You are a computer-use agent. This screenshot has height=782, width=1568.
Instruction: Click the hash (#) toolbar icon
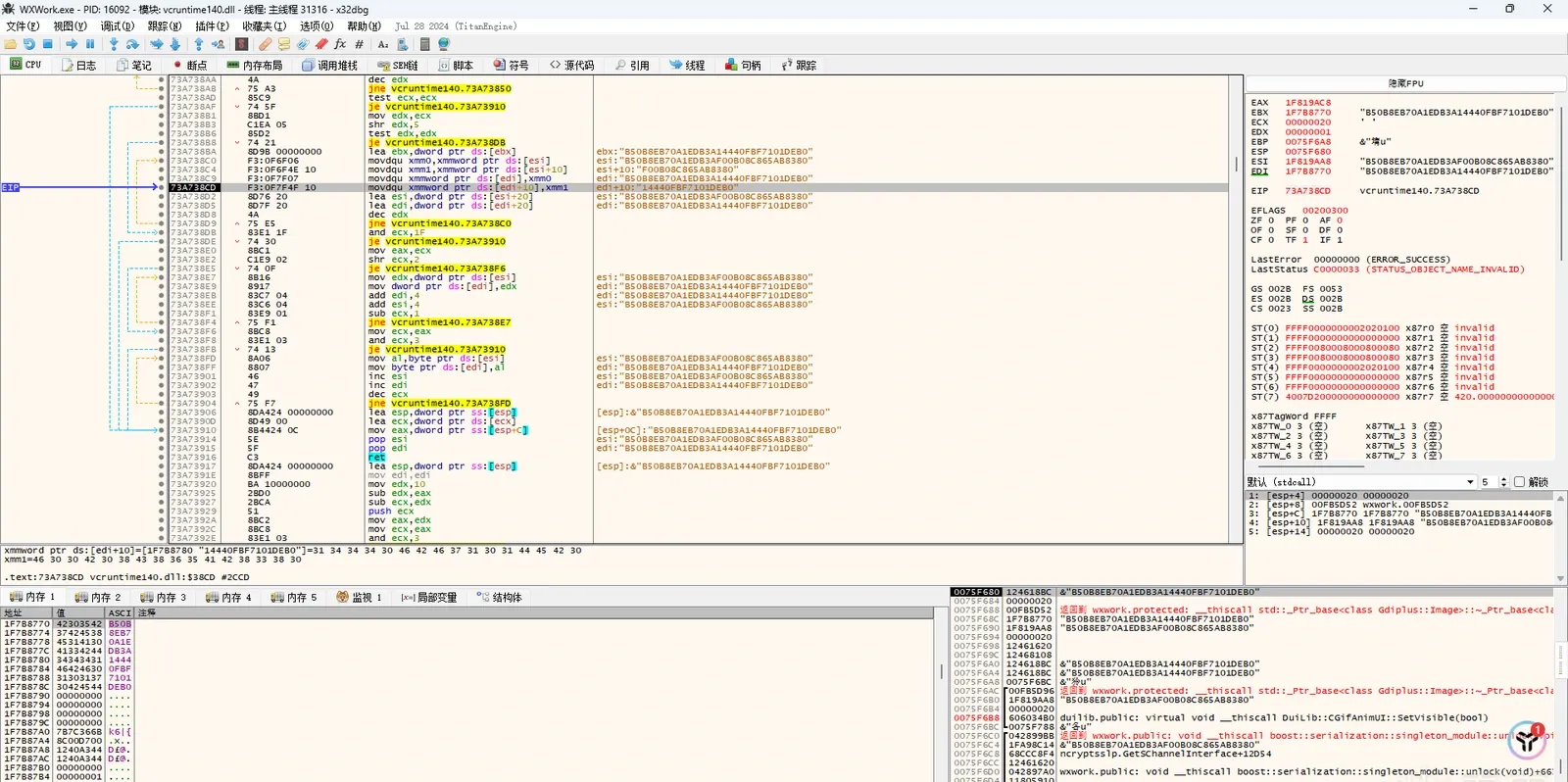(x=359, y=44)
